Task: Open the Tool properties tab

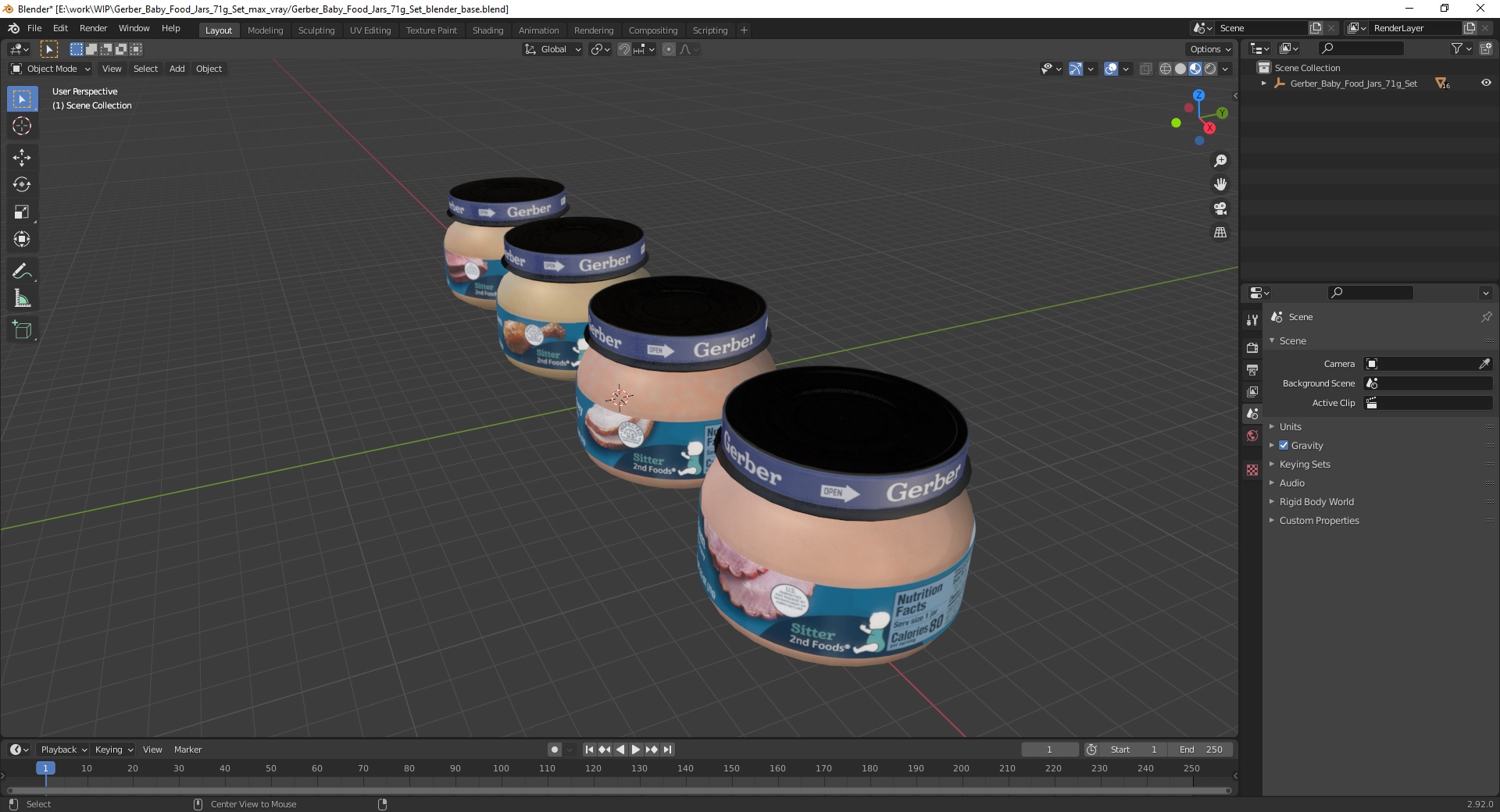Action: point(1252,319)
